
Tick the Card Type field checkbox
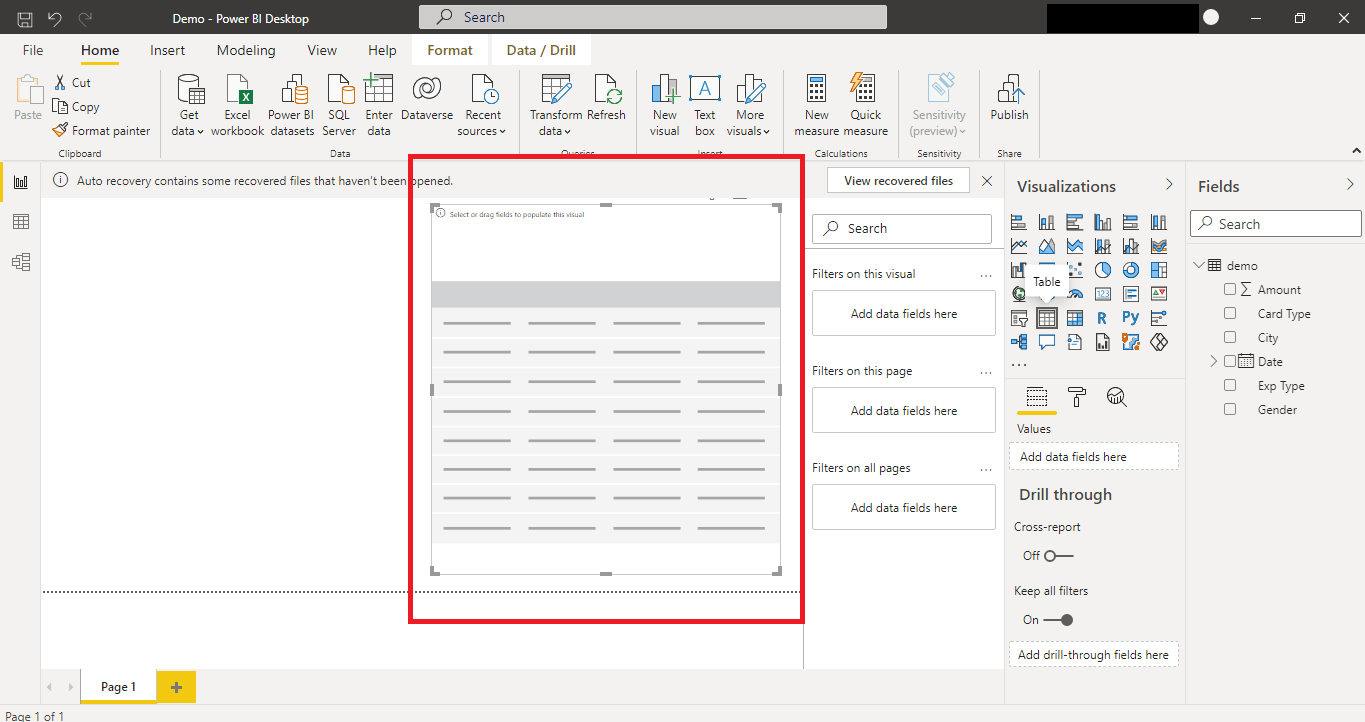1230,313
